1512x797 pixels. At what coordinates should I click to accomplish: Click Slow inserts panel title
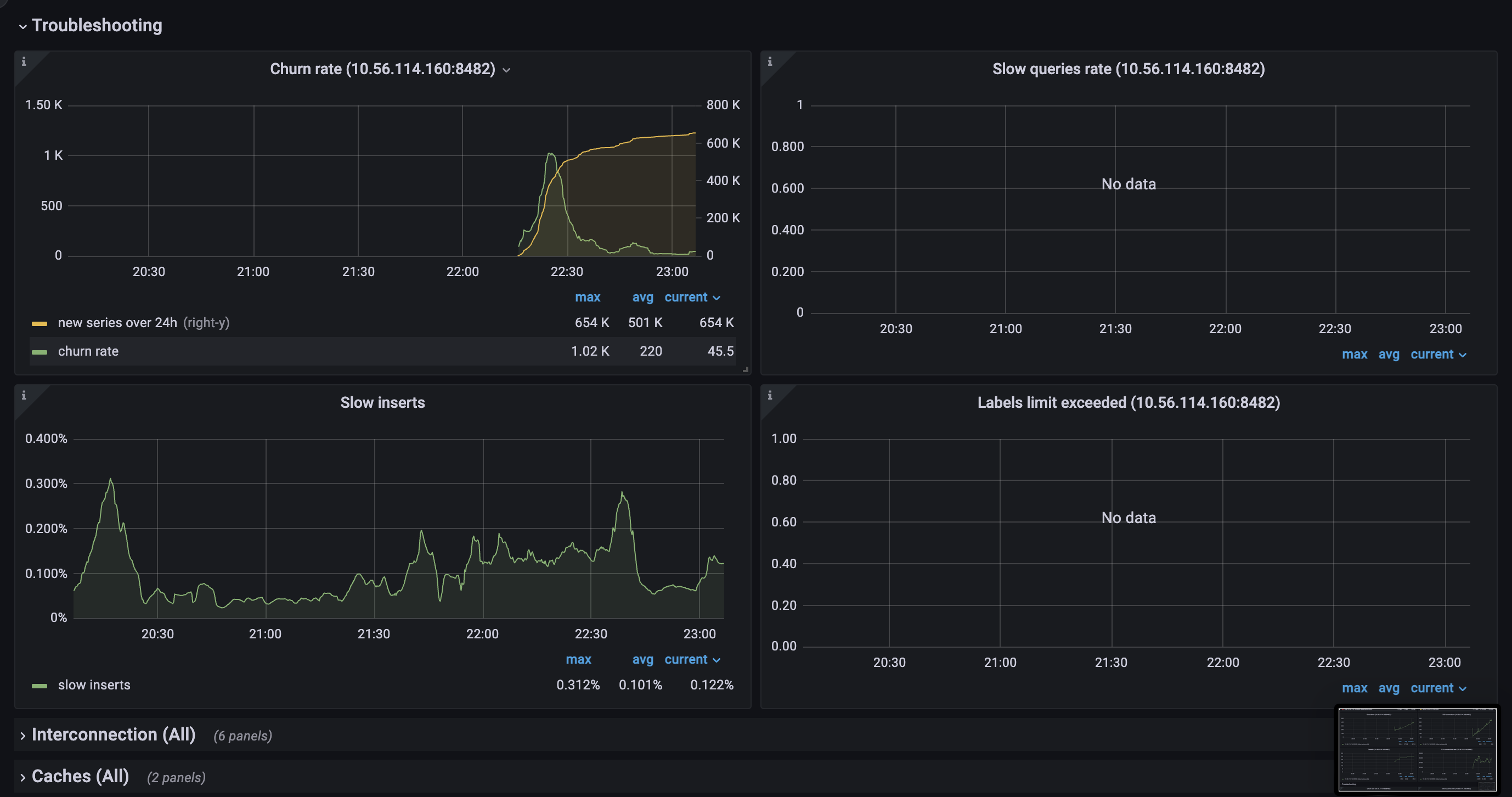pos(382,402)
